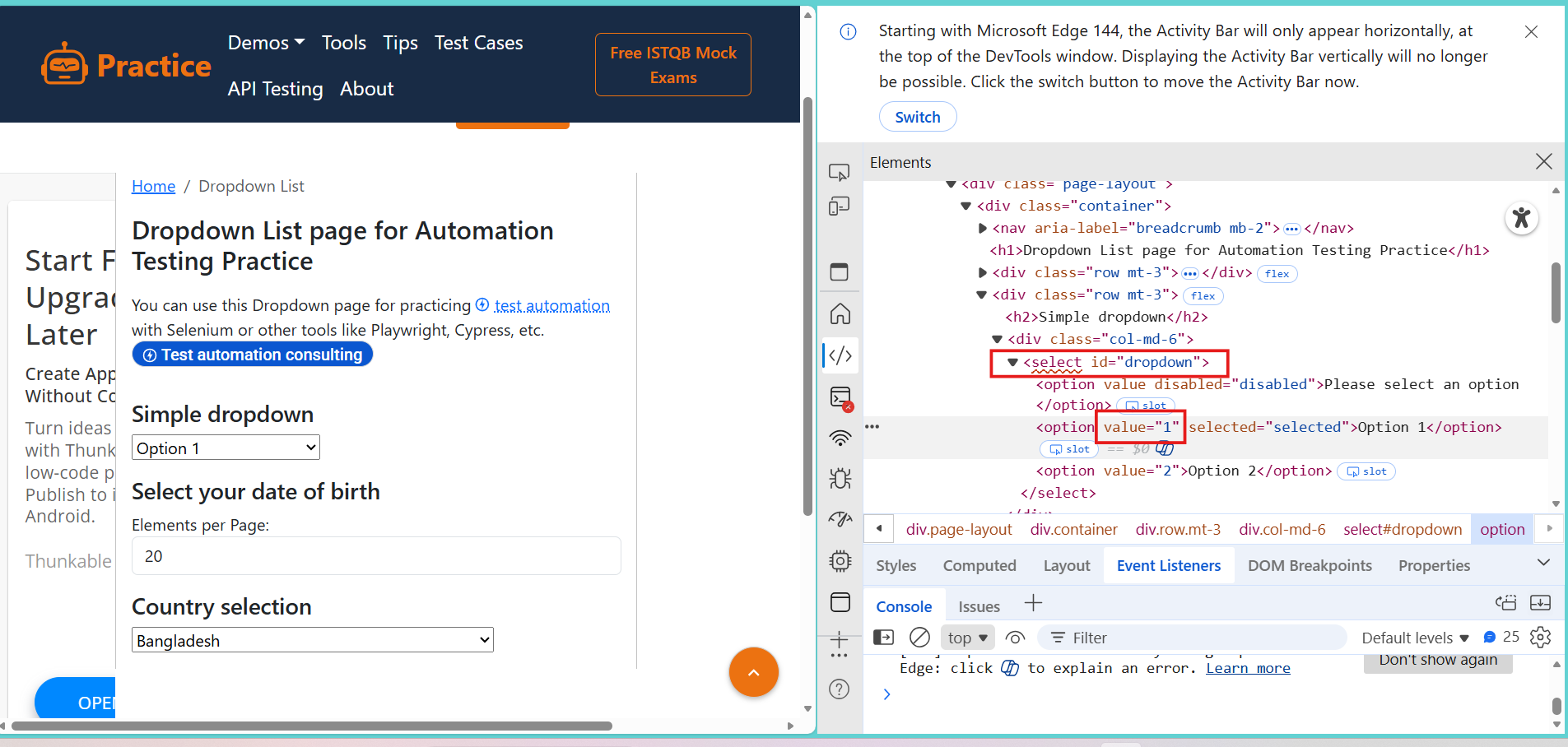Toggle the console sidebar panel
Screen dimensions: 1568x747
tap(883, 638)
